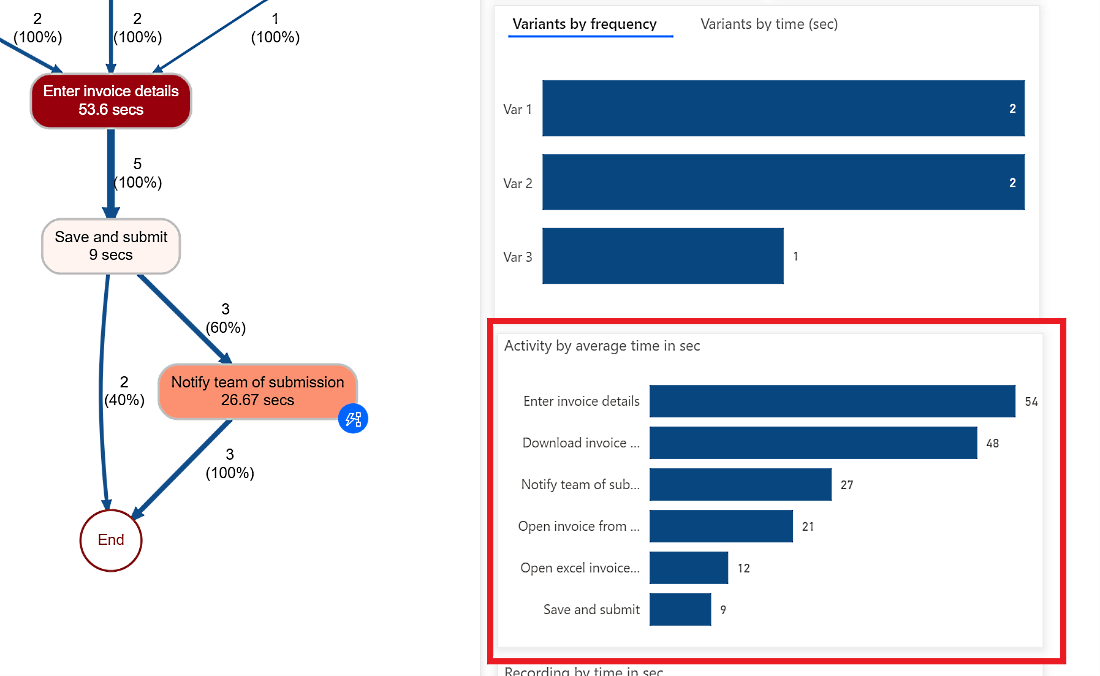Click the blue automation icon on Notify node
Image resolution: width=1100 pixels, height=676 pixels.
coord(353,419)
